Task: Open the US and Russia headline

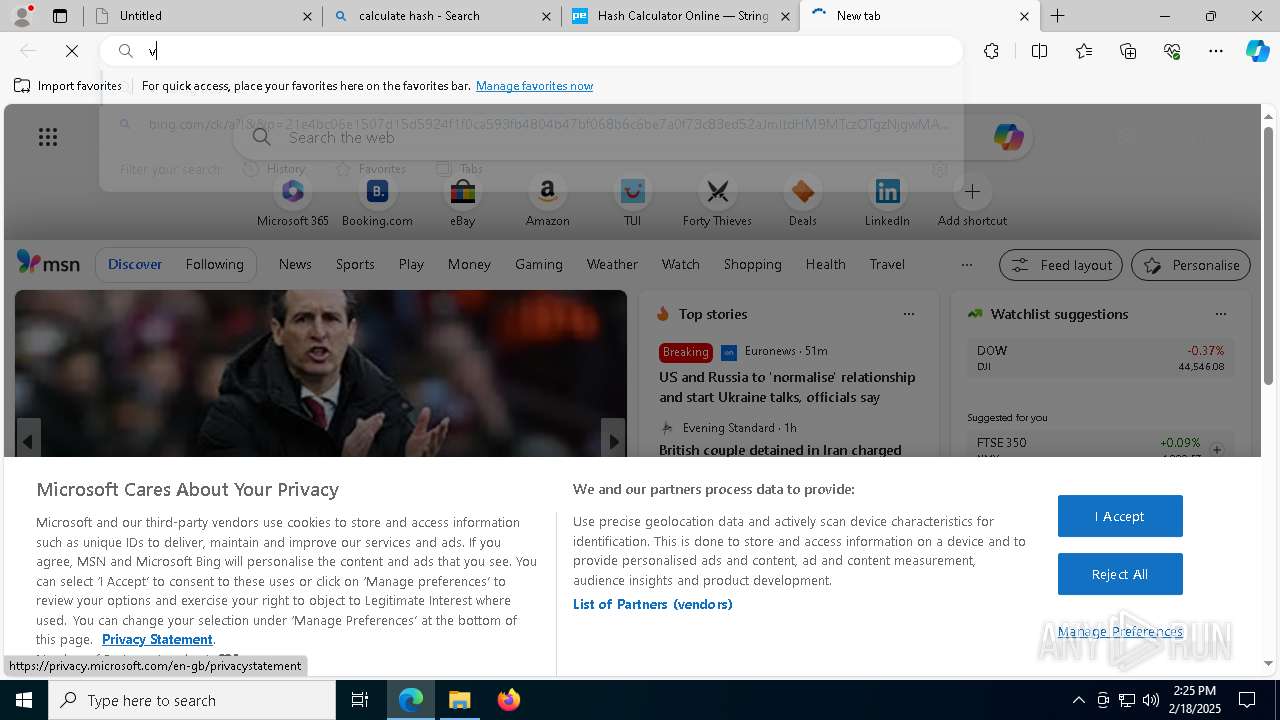Action: 787,387
